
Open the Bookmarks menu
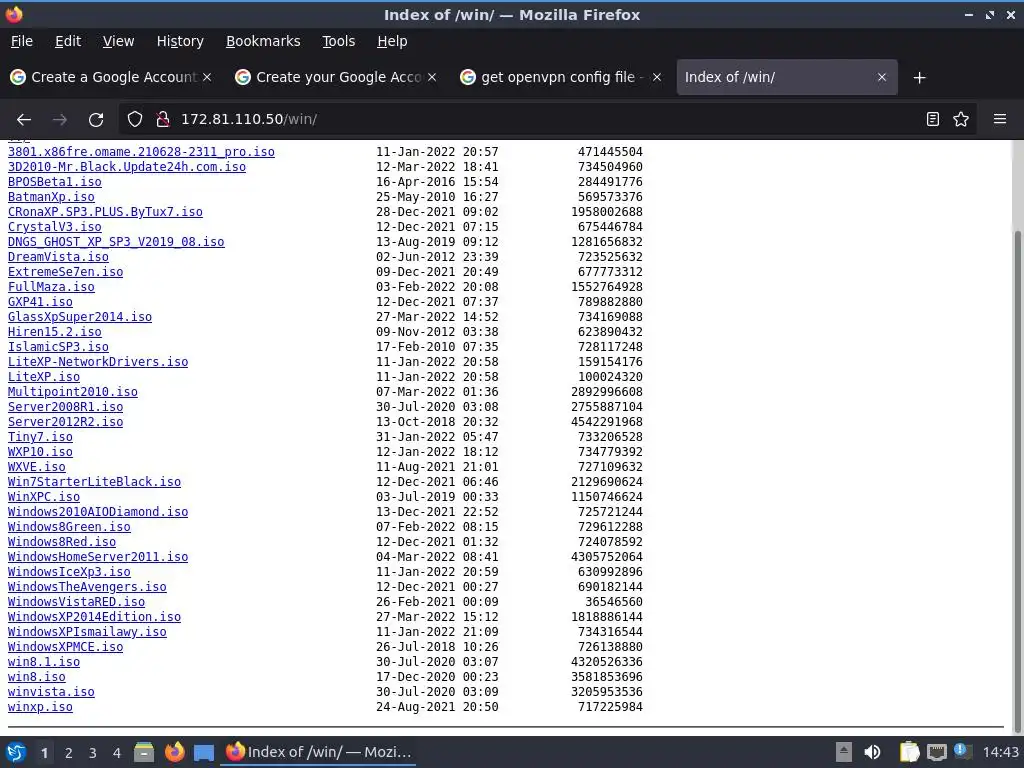(263, 41)
